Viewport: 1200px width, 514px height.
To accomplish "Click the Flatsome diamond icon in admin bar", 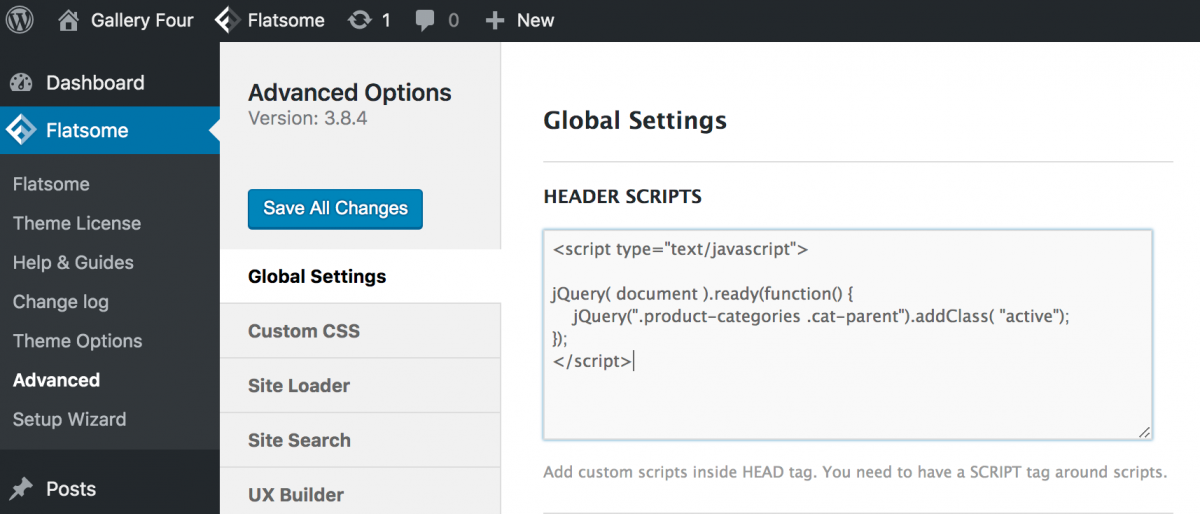I will 228,20.
